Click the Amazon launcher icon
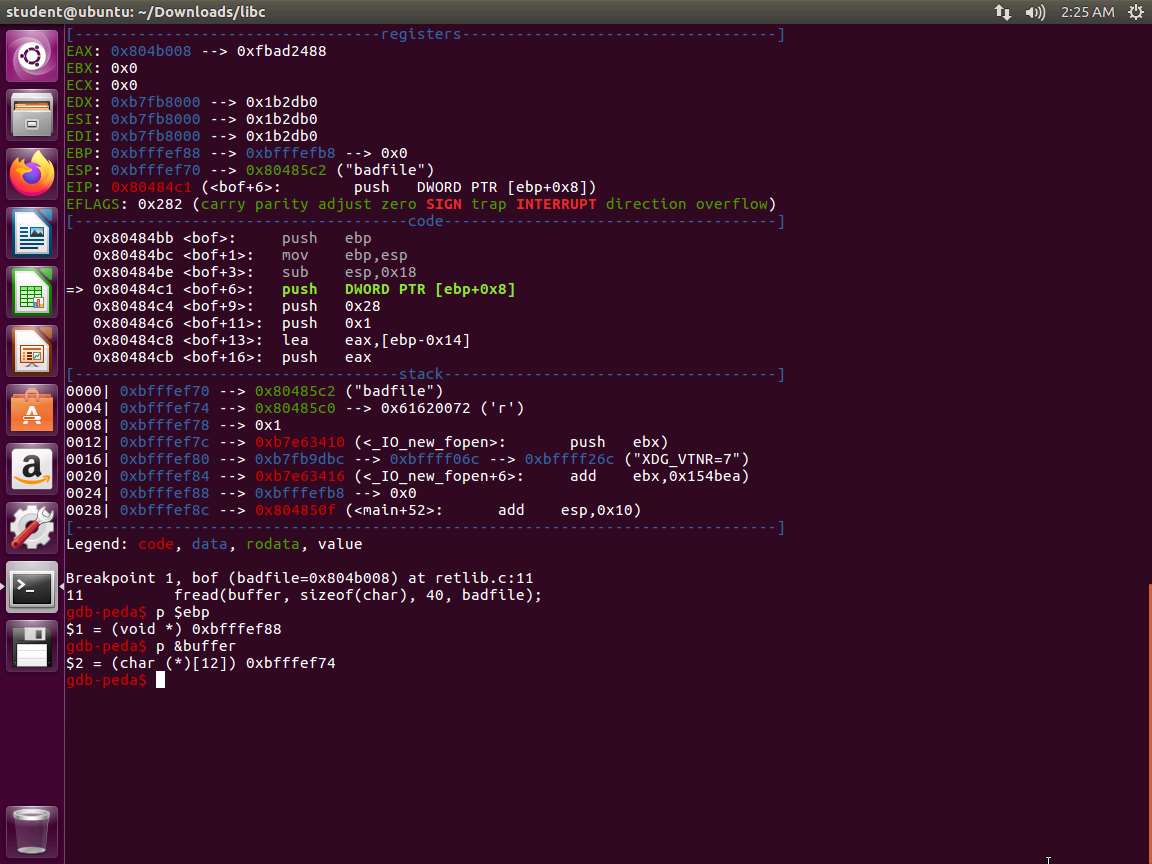This screenshot has height=864, width=1152. [x=32, y=469]
